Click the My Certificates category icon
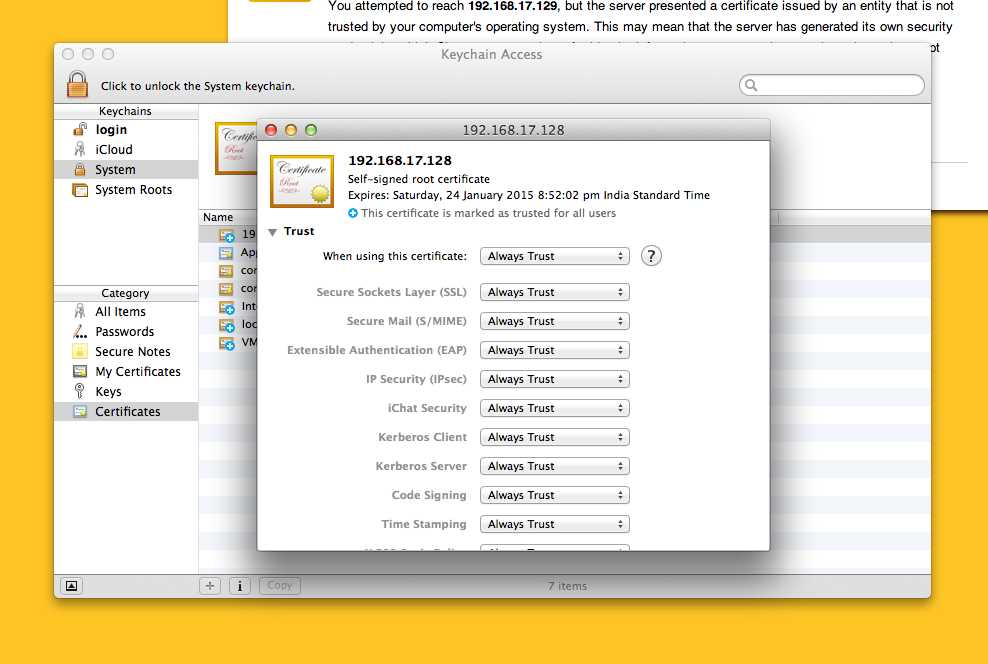Viewport: 988px width, 664px height. pyautogui.click(x=80, y=372)
